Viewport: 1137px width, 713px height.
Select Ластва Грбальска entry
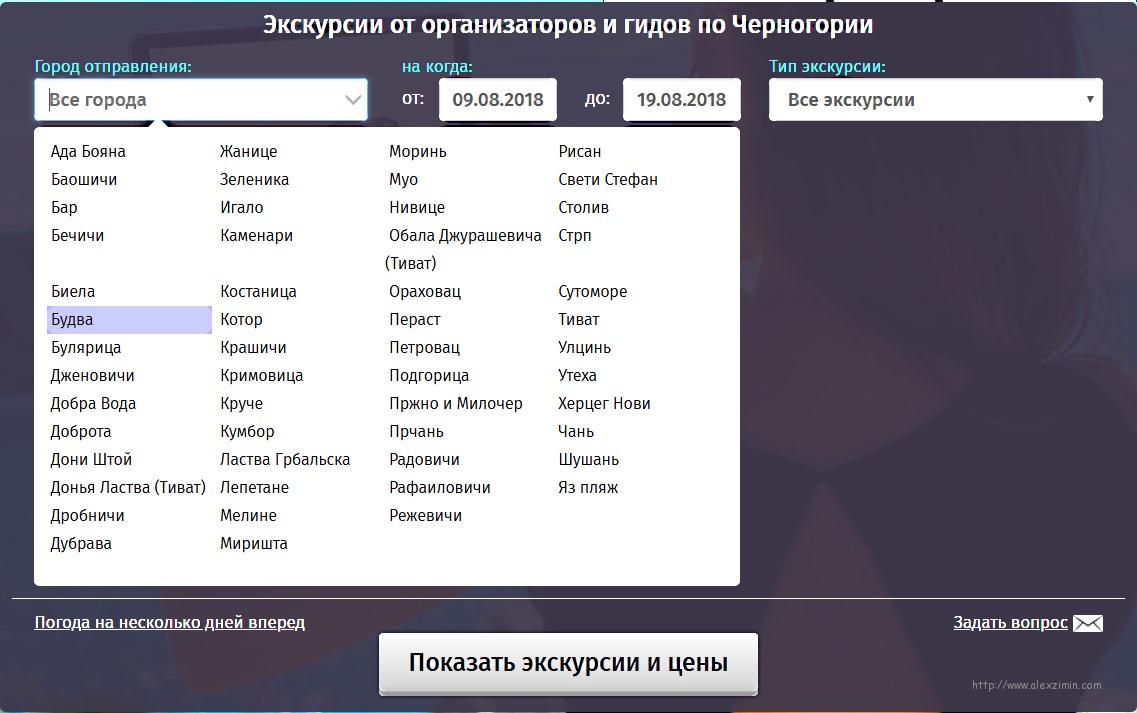285,460
